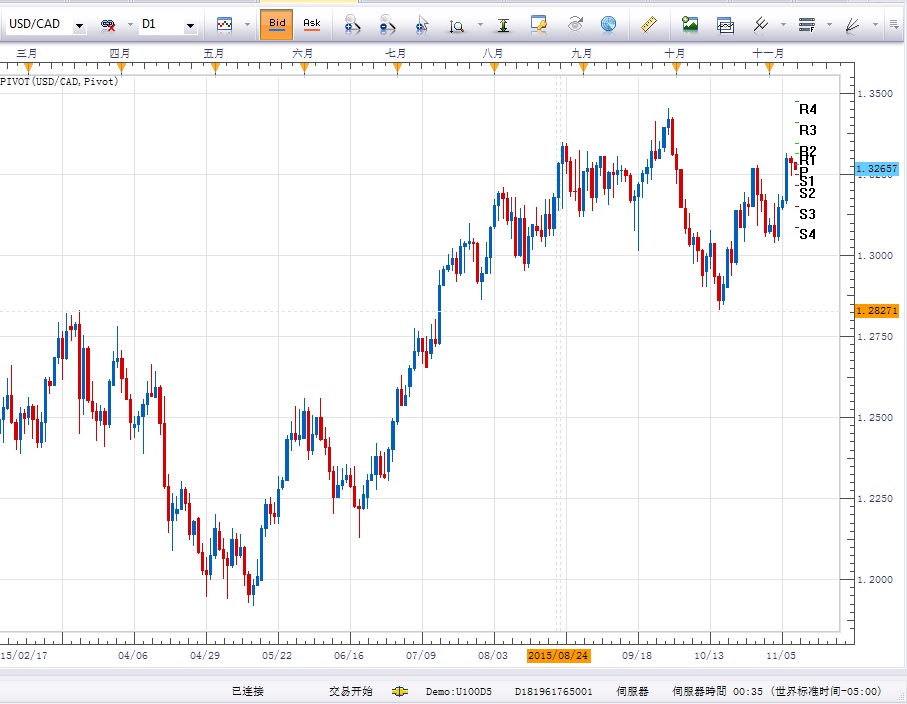Click the add picture icon
The image size is (907, 704).
(690, 24)
